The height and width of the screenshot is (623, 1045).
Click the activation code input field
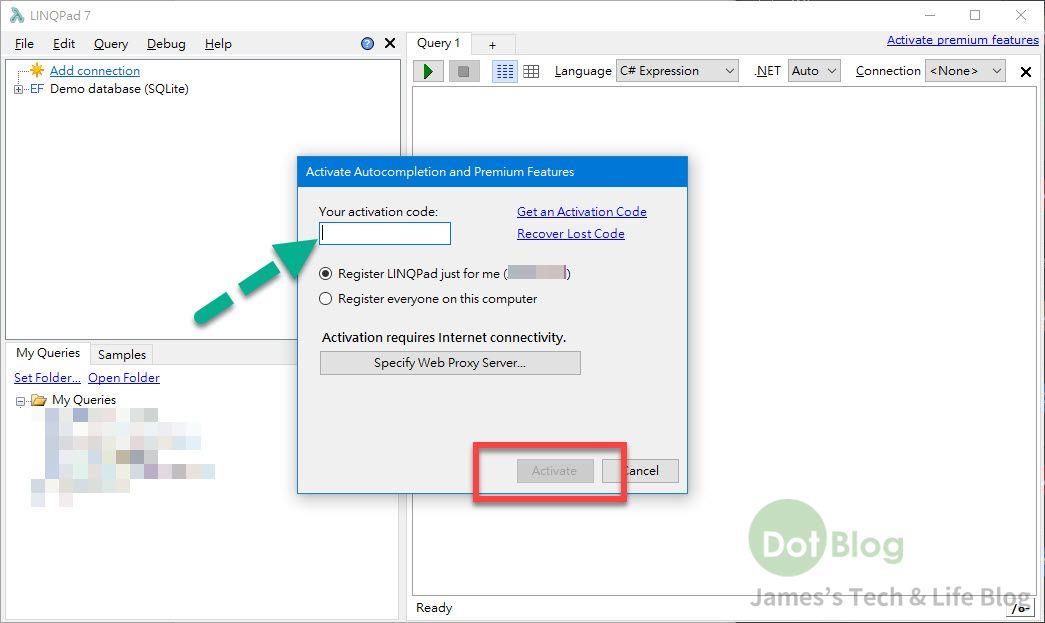(x=385, y=234)
